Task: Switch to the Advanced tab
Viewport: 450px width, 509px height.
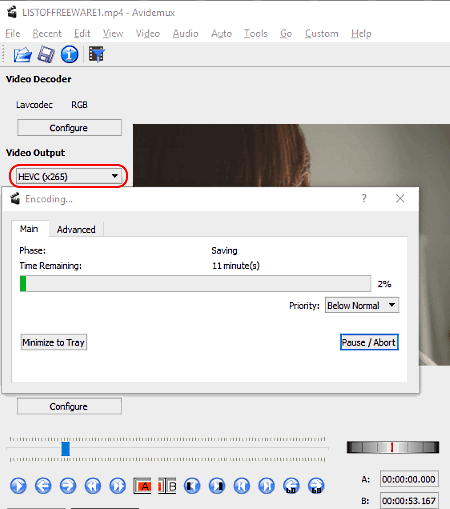Action: tap(76, 229)
